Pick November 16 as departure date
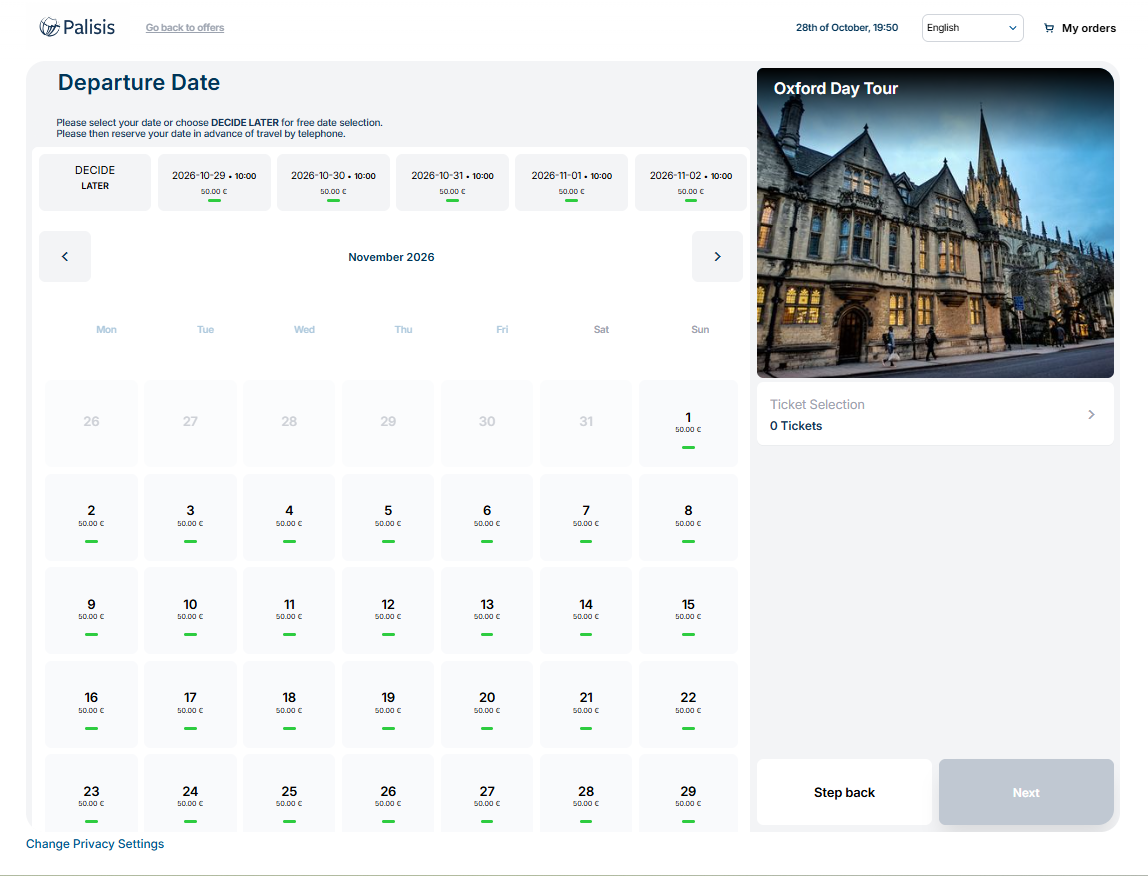This screenshot has height=876, width=1148. [x=92, y=705]
